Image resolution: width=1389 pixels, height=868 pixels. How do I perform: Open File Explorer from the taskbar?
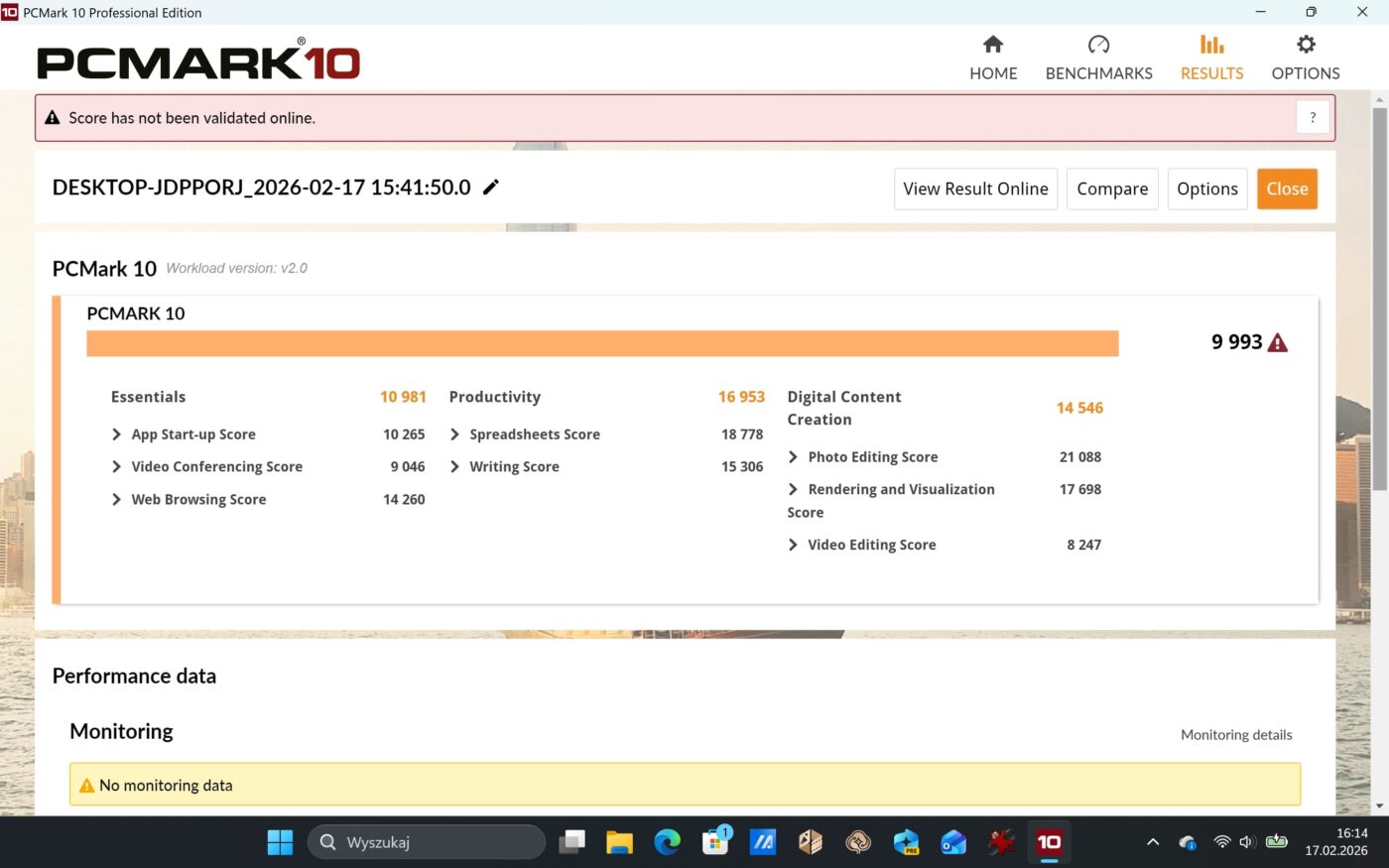tap(619, 842)
